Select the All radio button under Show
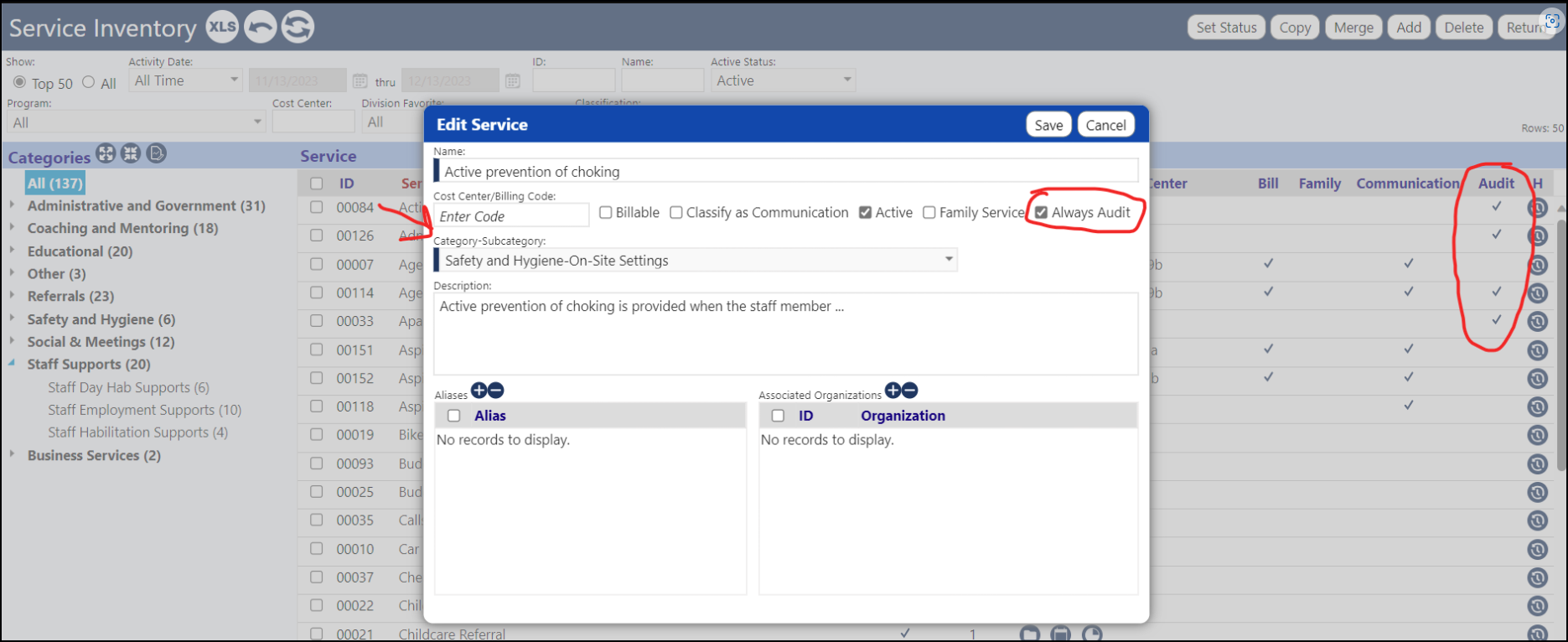 tap(88, 82)
